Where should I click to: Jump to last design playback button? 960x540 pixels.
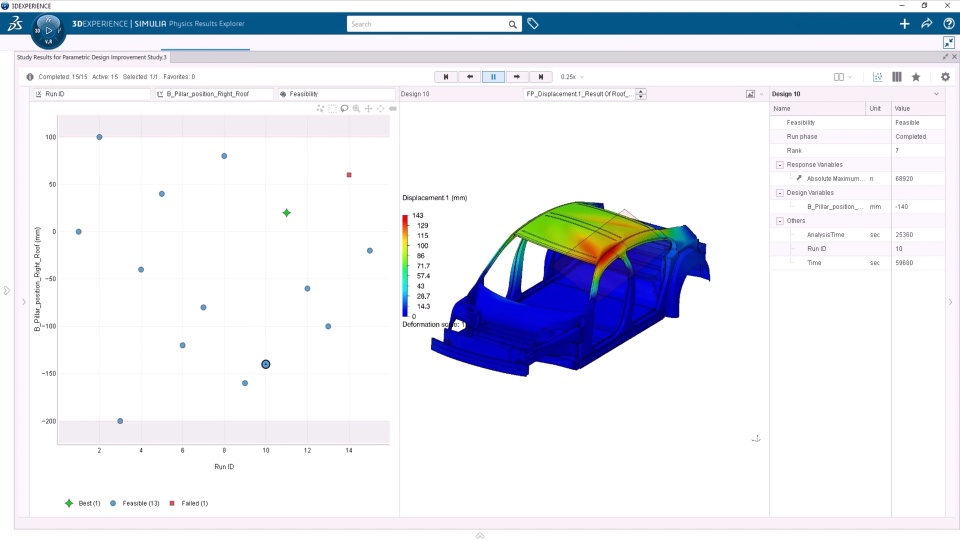[541, 77]
